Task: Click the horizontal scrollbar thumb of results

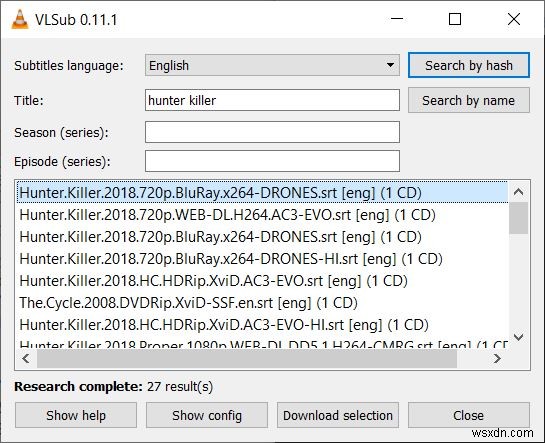Action: [x=247, y=358]
